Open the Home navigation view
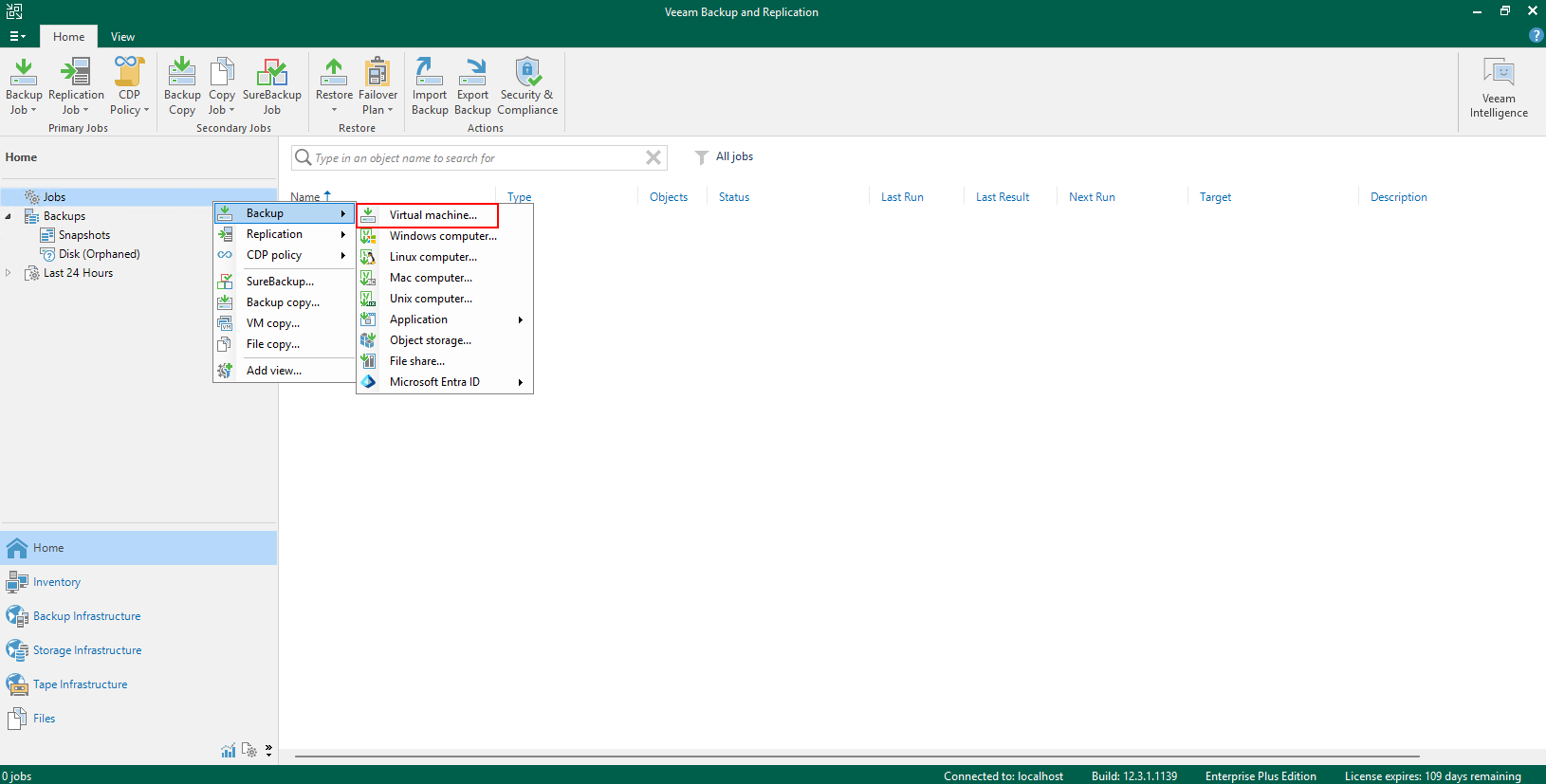The height and width of the screenshot is (784, 1546). pyautogui.click(x=138, y=548)
